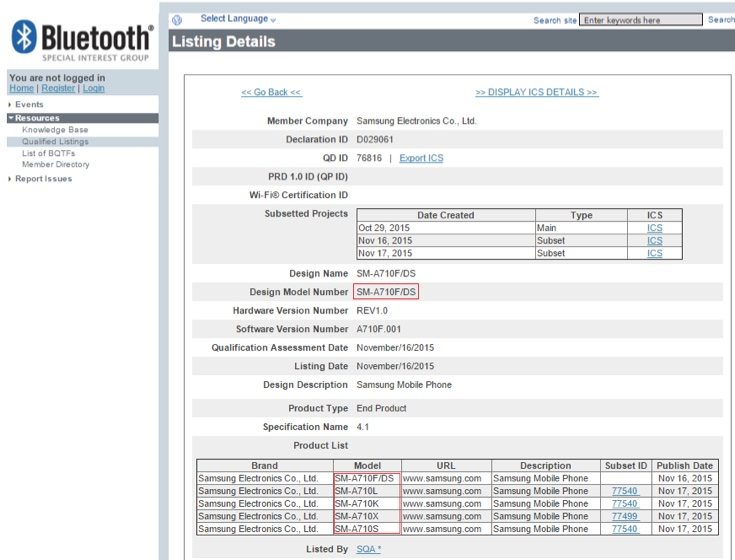Click Qualification Assessment Date value November/16/2015

[x=395, y=348]
